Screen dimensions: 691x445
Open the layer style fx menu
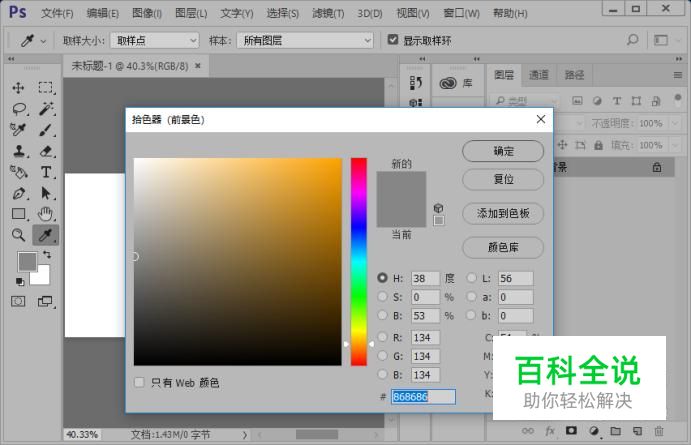550,430
